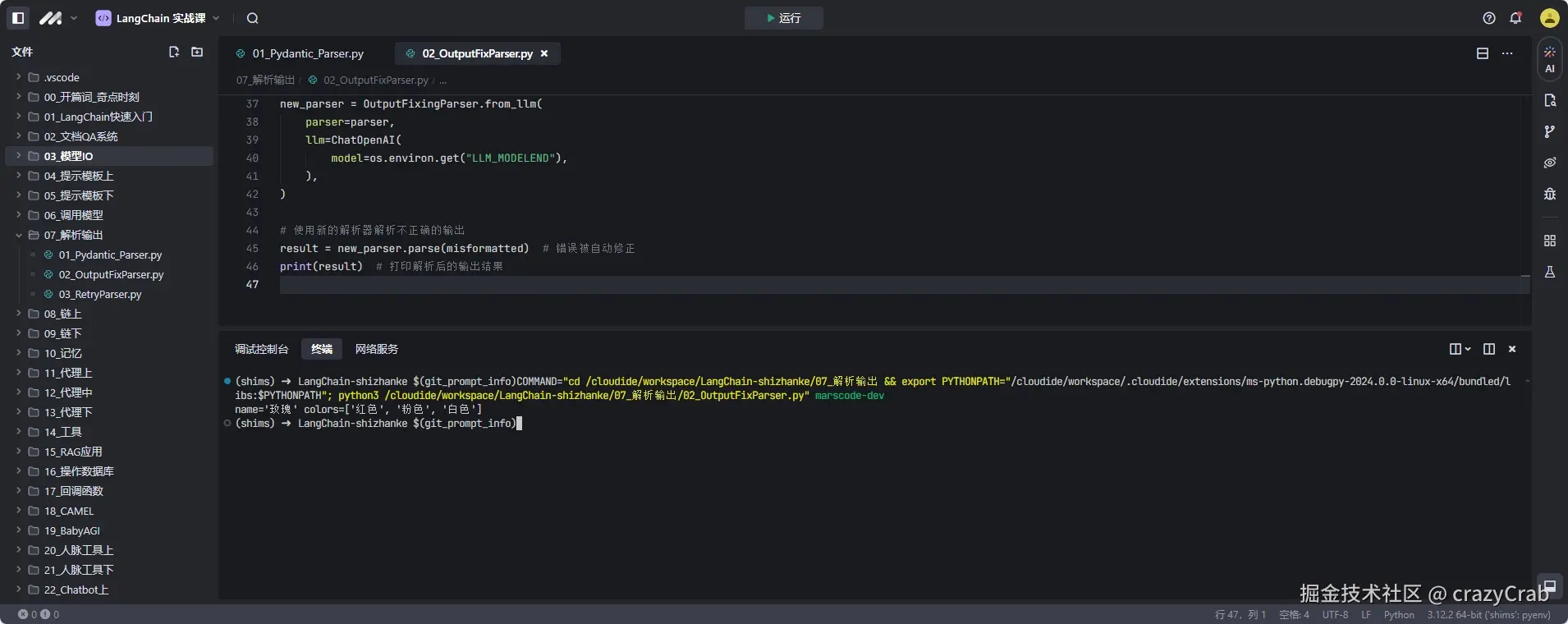Open the testing flask icon
This screenshot has width=1568, height=624.
(1549, 272)
